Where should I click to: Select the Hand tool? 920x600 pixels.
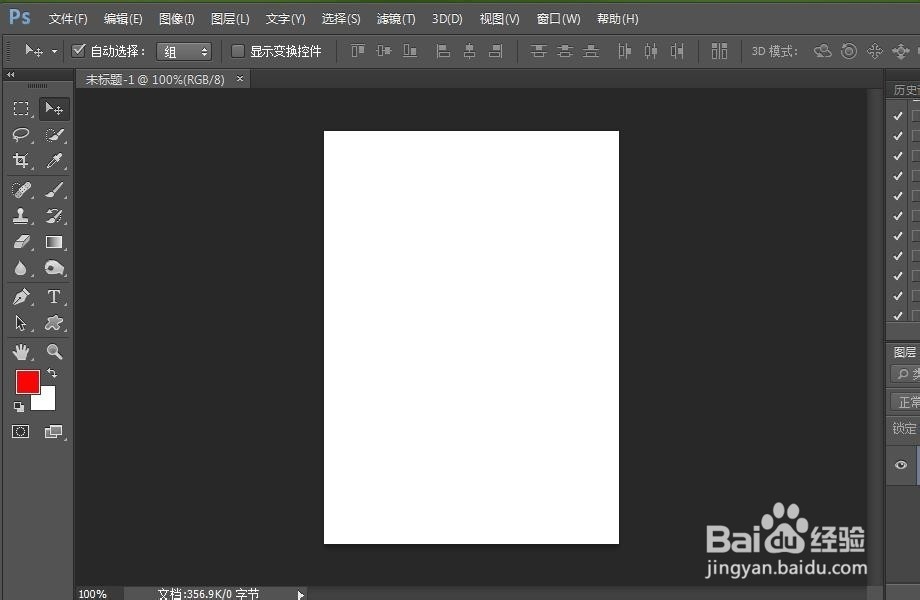click(21, 352)
